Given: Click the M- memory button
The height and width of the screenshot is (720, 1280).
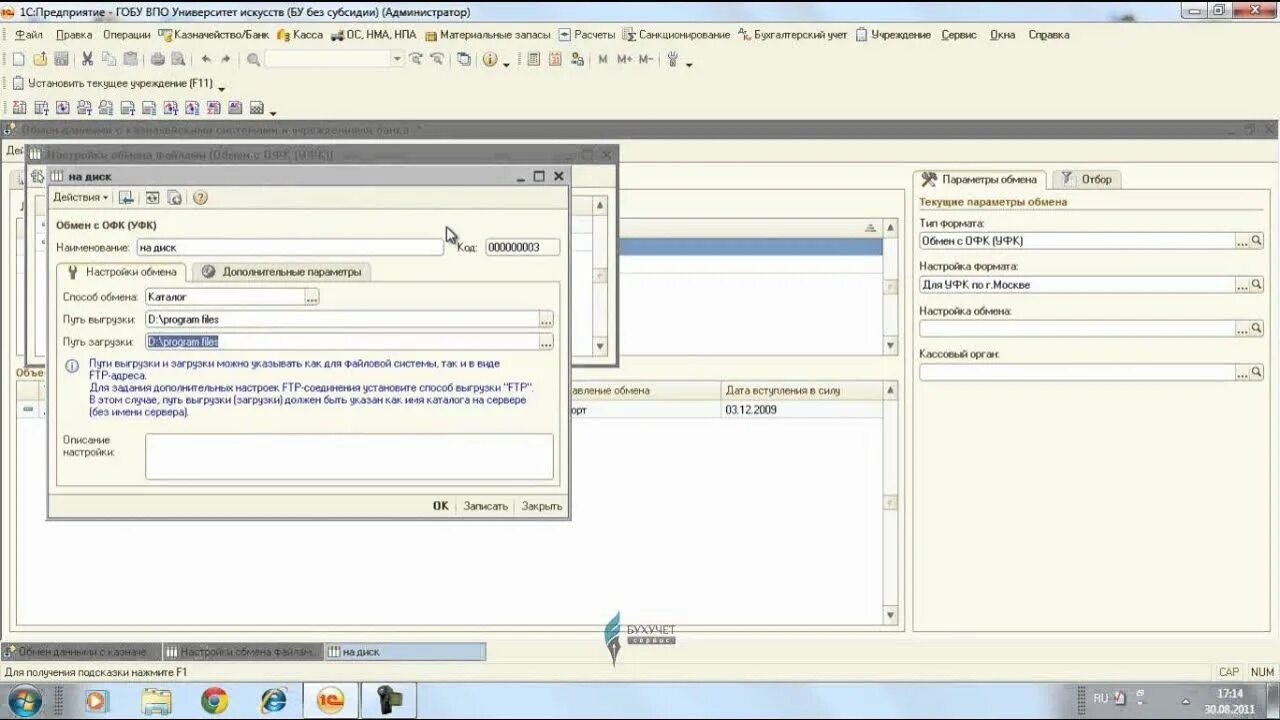Looking at the screenshot, I should pyautogui.click(x=646, y=60).
